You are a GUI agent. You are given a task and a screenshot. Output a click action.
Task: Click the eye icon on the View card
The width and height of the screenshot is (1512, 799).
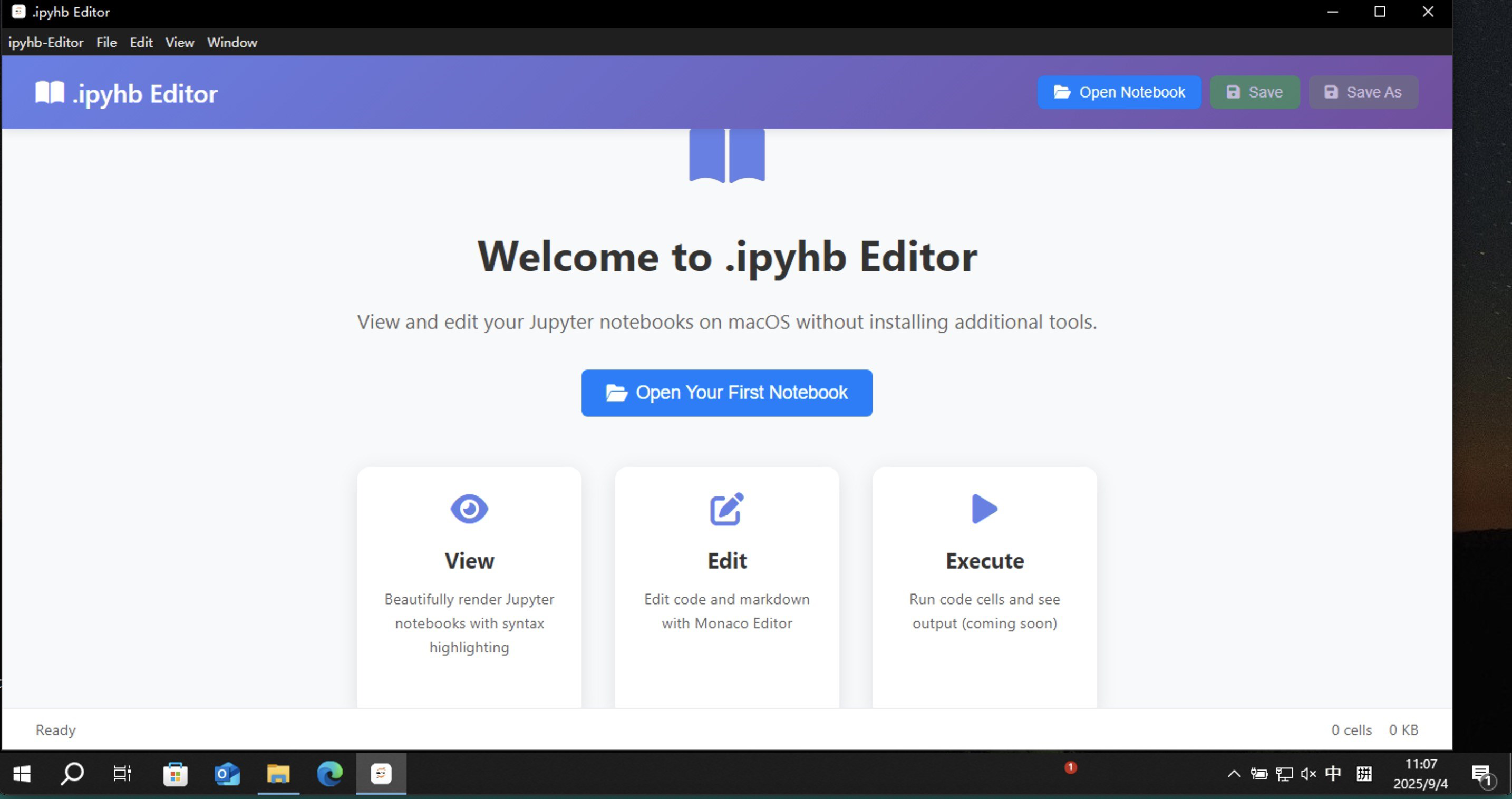click(468, 509)
